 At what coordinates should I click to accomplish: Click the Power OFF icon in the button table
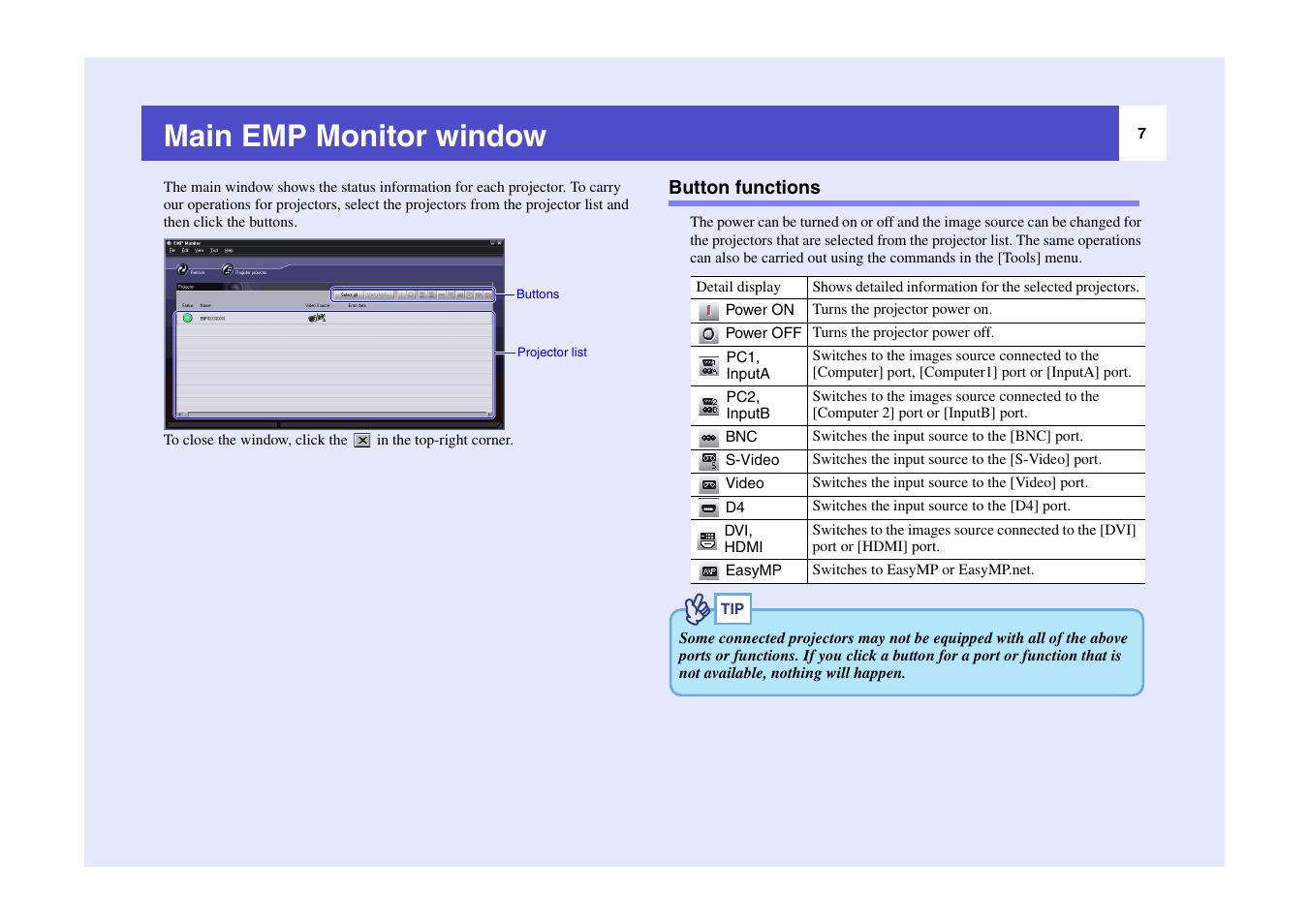click(x=708, y=334)
